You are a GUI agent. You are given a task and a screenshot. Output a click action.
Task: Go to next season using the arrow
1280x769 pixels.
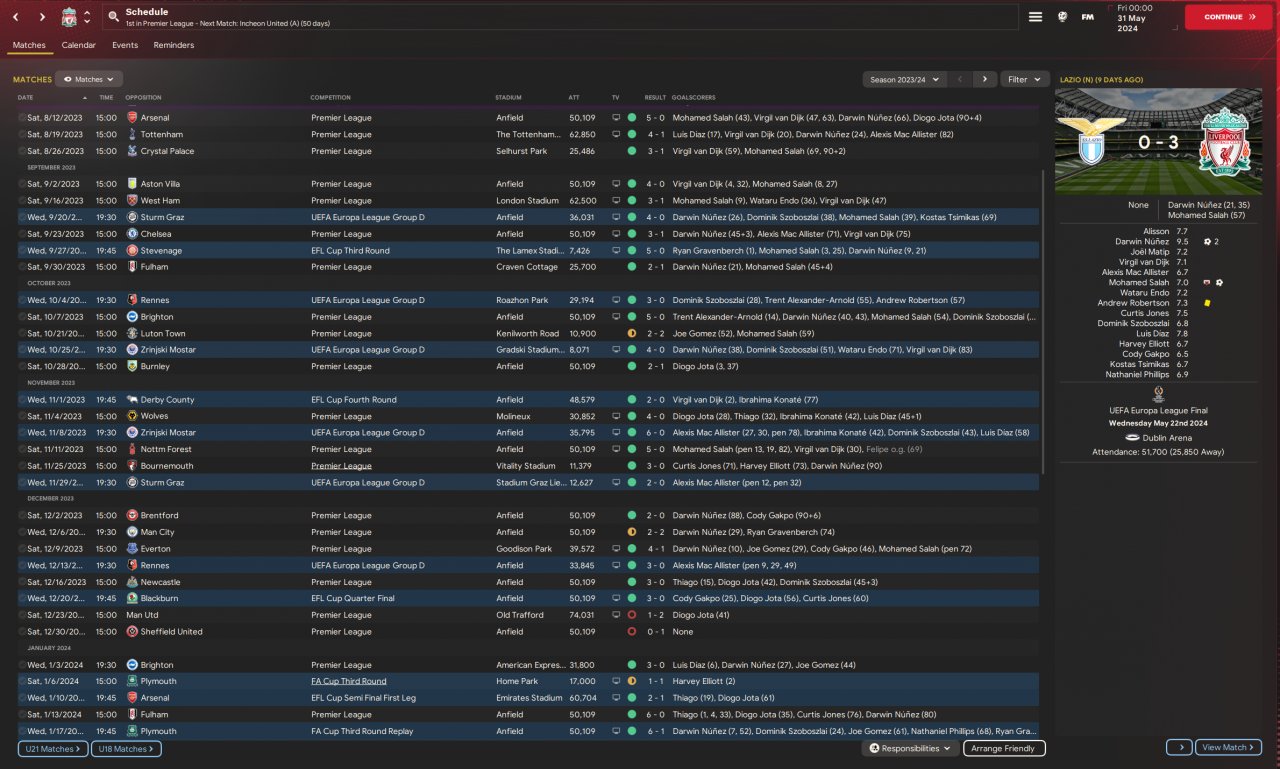(985, 79)
